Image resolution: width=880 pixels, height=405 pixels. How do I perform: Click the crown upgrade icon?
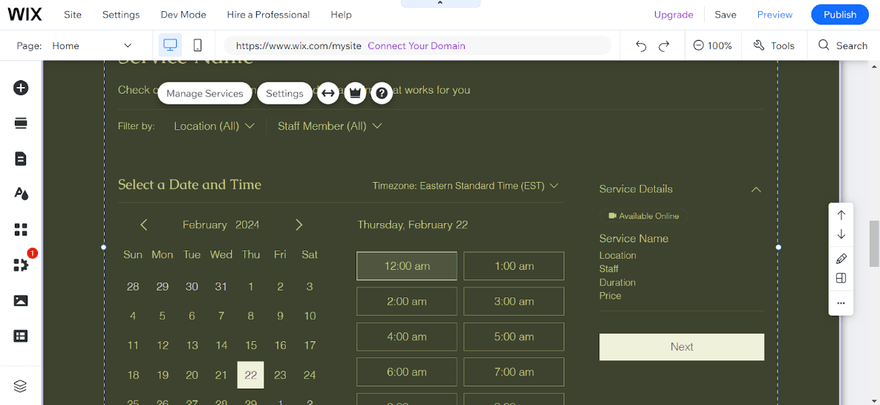coord(355,93)
